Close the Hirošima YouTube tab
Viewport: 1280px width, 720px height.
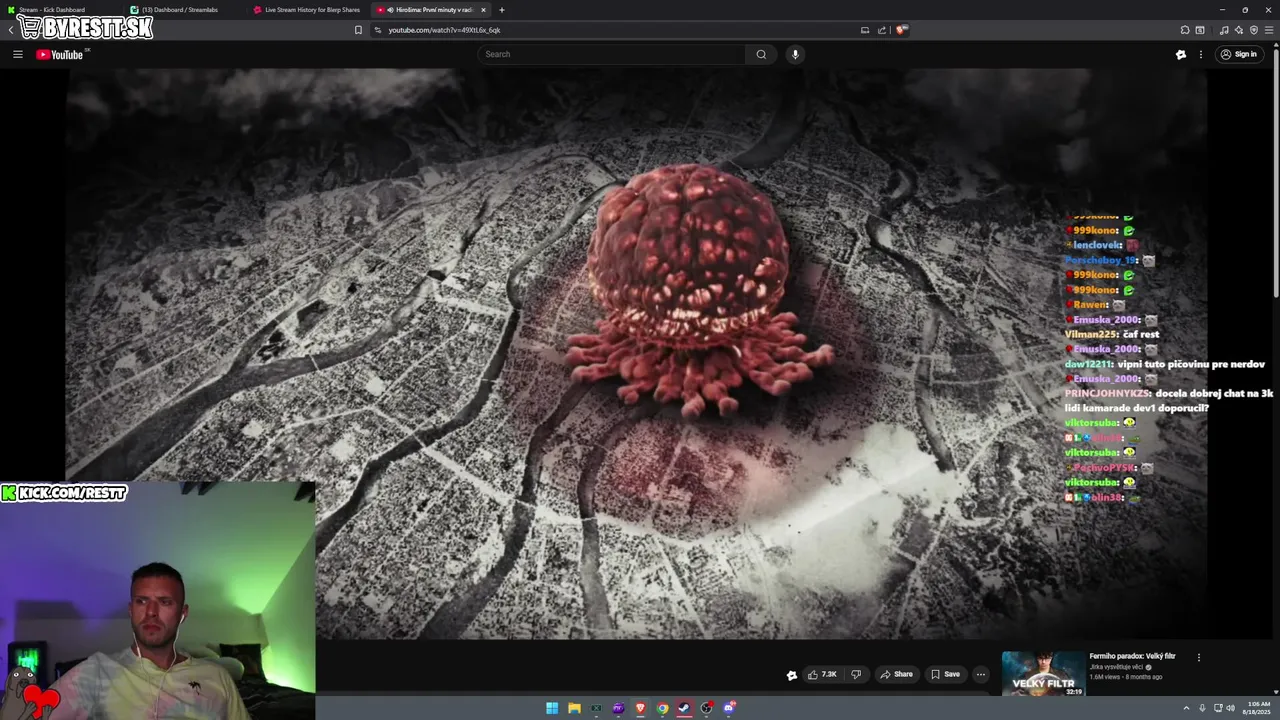tap(483, 10)
